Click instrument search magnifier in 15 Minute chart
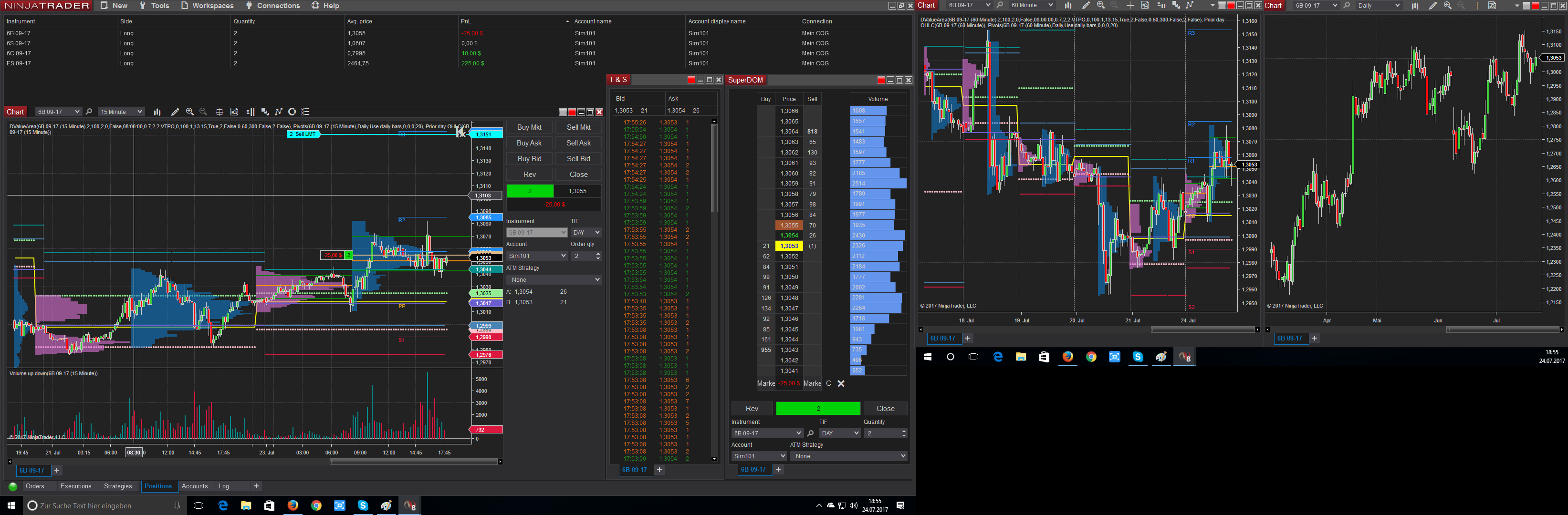 point(89,112)
